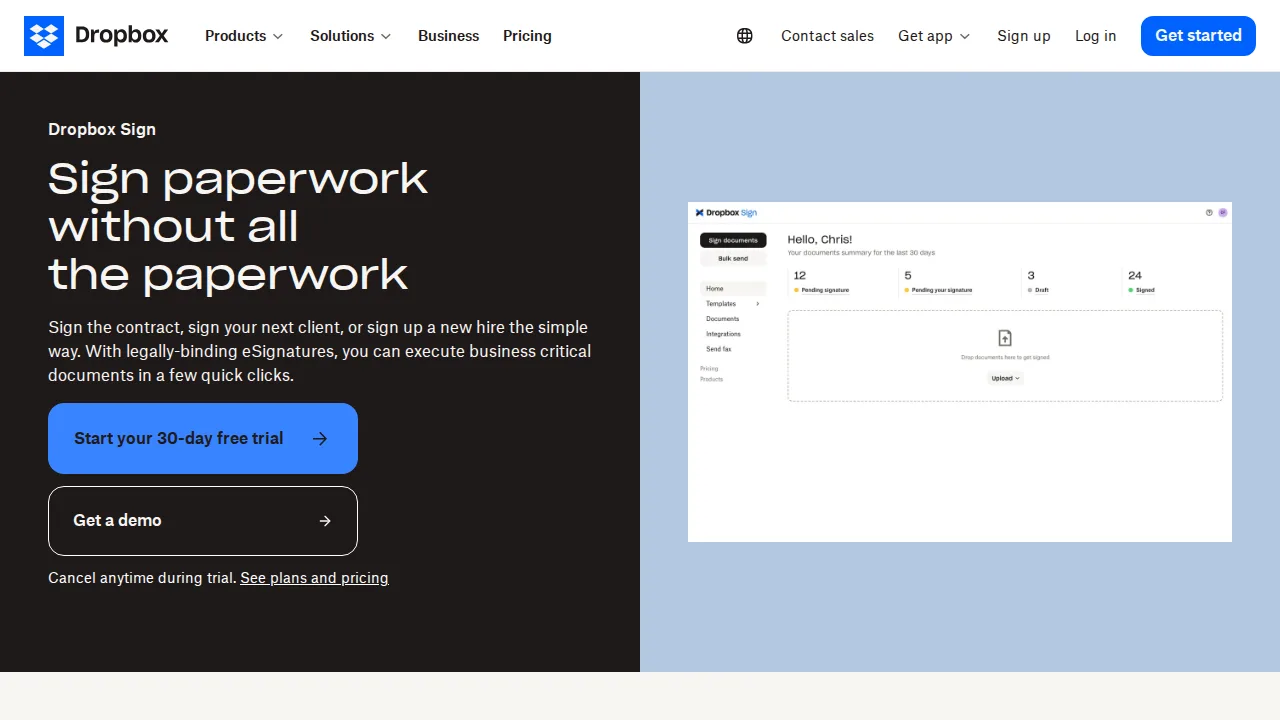Click the Dropbox Sign logo in the preview
Image resolution: width=1280 pixels, height=720 pixels.
tap(726, 213)
